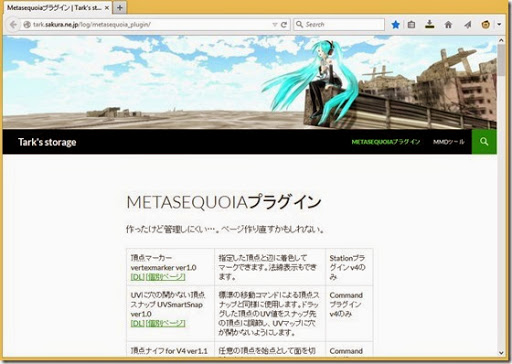Click the Miku header banner image
The height and width of the screenshot is (364, 512).
(249, 82)
